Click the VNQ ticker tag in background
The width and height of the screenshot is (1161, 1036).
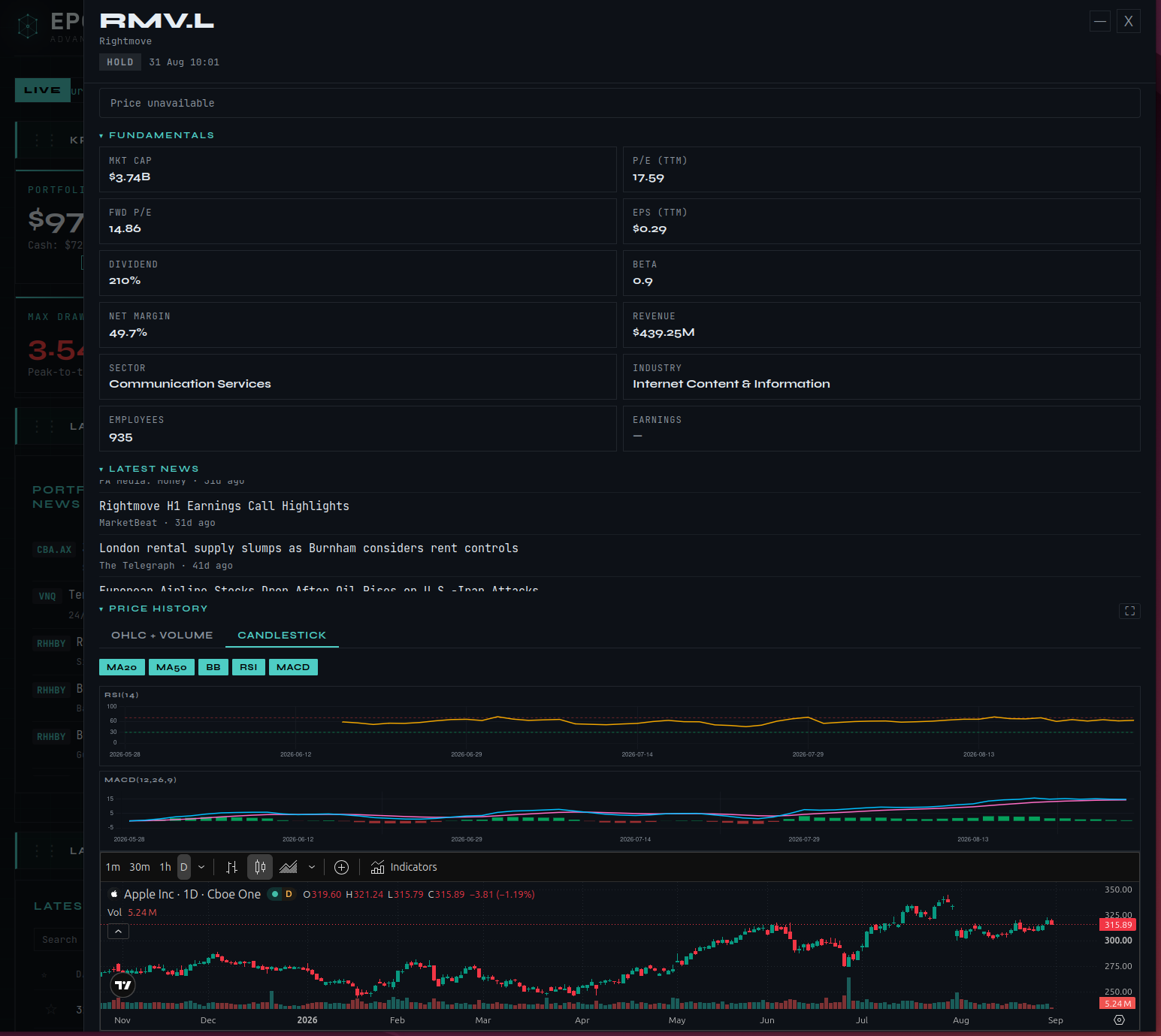[x=47, y=596]
